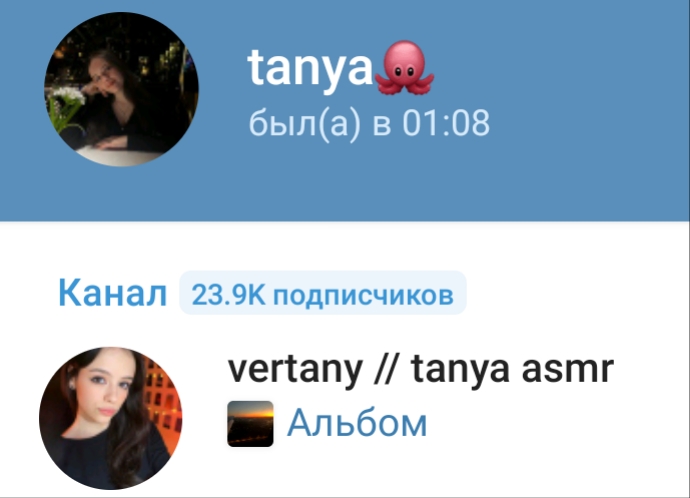Screen dimensions: 690x498
Task: Click the 'Канал' section label
Action: tap(113, 293)
